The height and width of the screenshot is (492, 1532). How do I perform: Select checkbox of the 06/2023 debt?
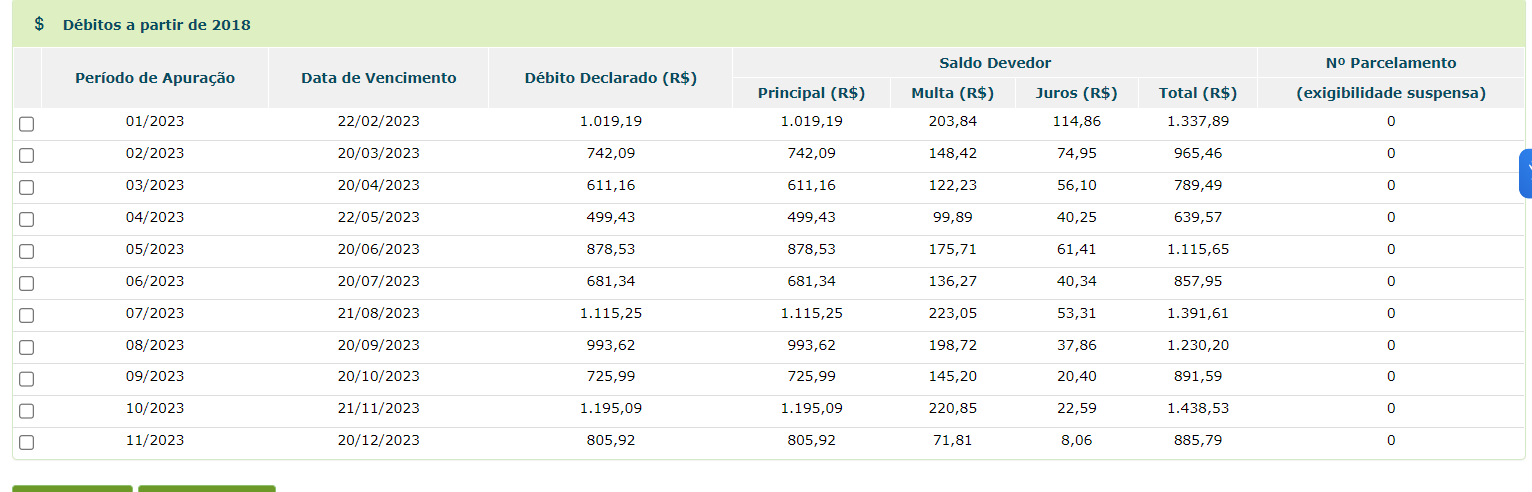[27, 284]
